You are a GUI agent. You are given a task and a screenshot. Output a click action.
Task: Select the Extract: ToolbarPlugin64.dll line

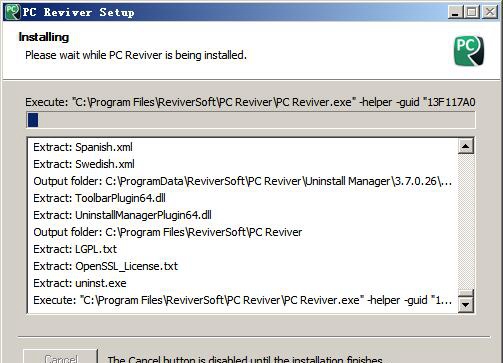click(x=99, y=198)
